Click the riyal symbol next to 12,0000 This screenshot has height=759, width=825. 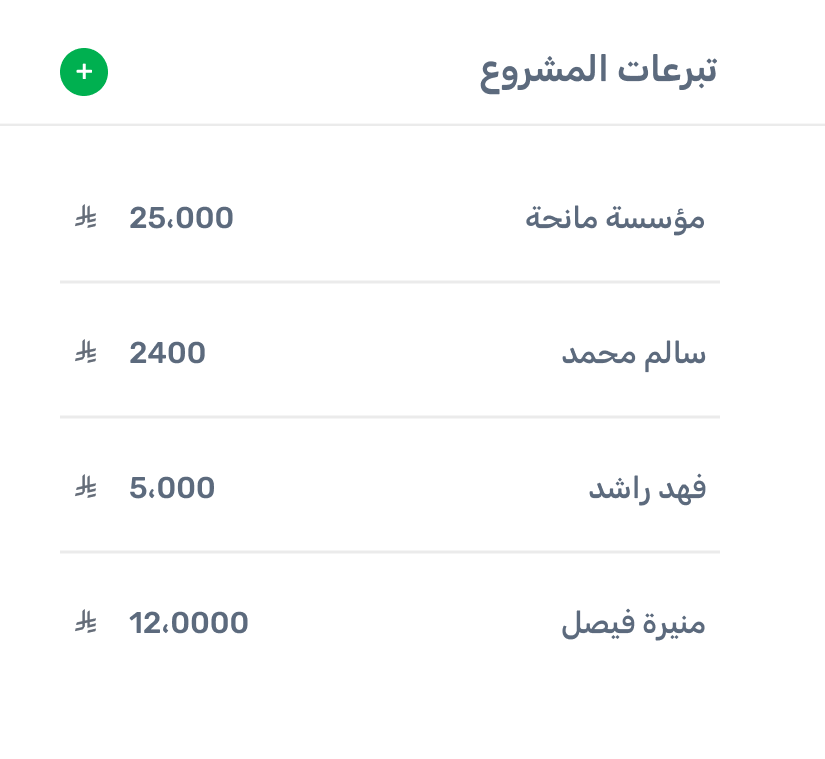pos(86,624)
